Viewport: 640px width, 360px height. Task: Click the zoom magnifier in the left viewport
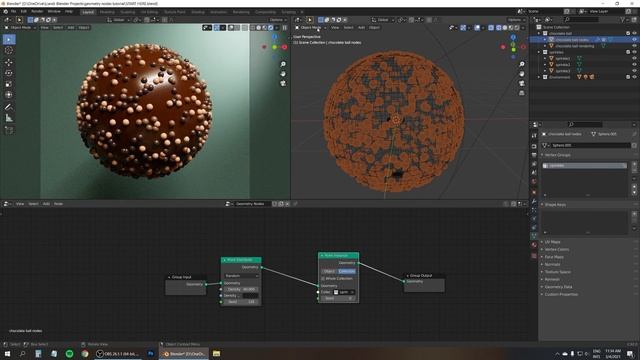(x=283, y=64)
